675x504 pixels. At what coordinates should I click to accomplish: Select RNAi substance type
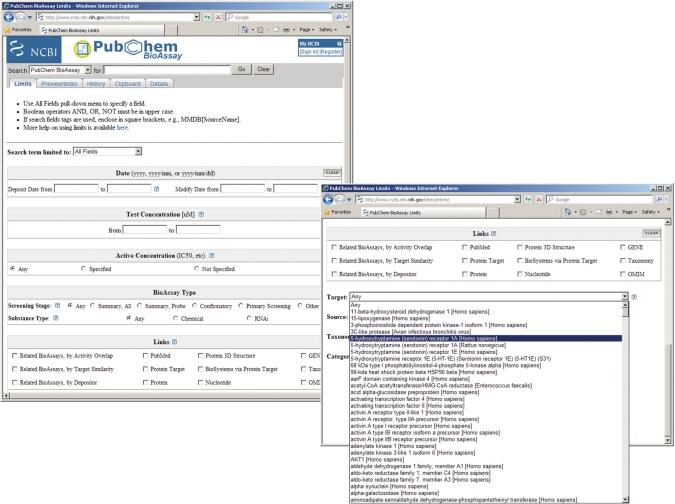coord(249,318)
